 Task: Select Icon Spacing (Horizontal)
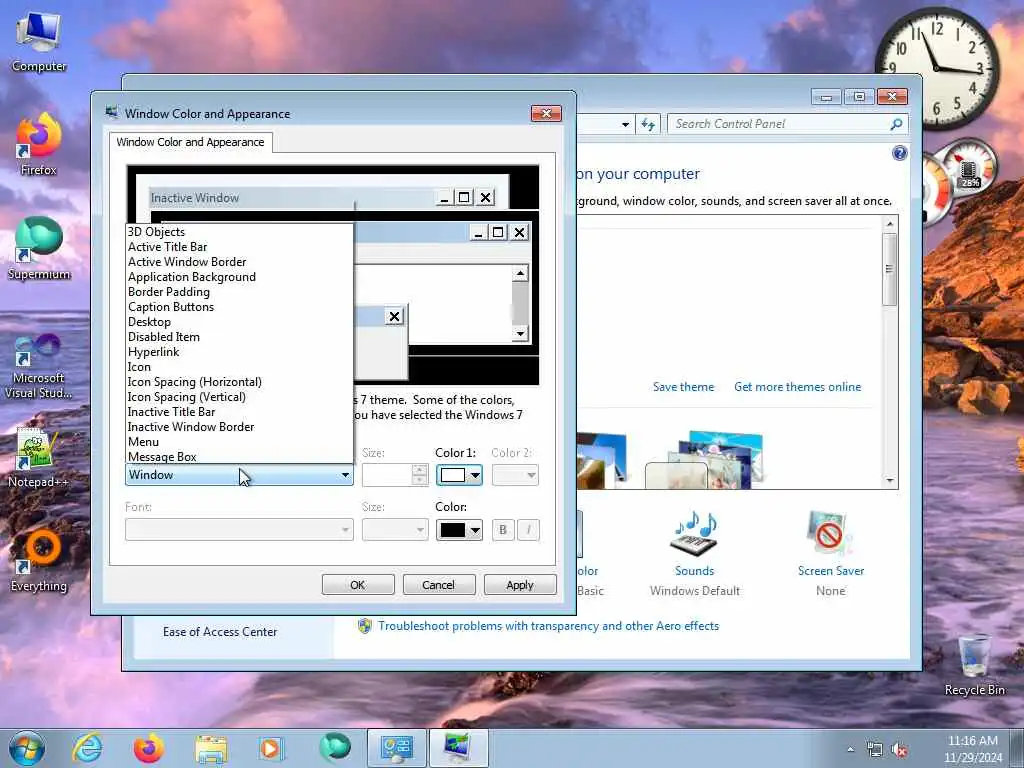pyautogui.click(x=239, y=382)
